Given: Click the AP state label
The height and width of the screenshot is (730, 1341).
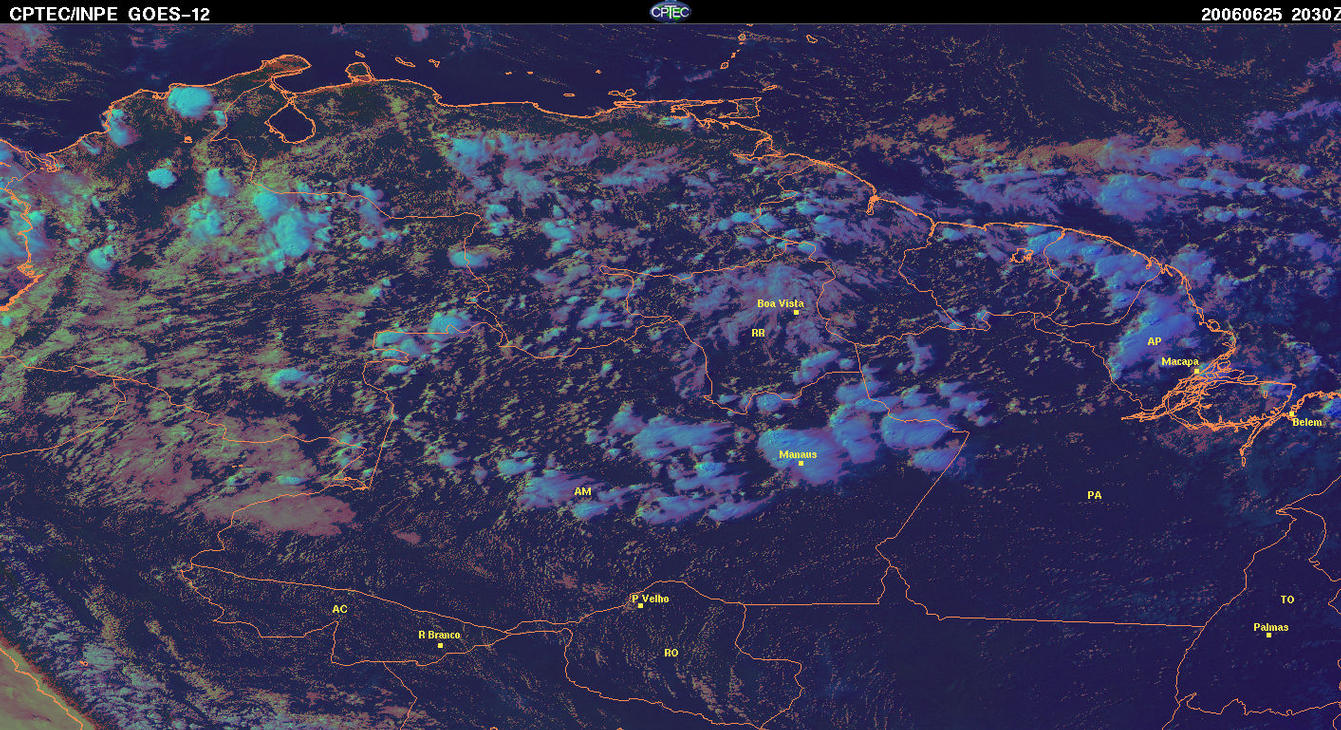Looking at the screenshot, I should click(x=1154, y=341).
